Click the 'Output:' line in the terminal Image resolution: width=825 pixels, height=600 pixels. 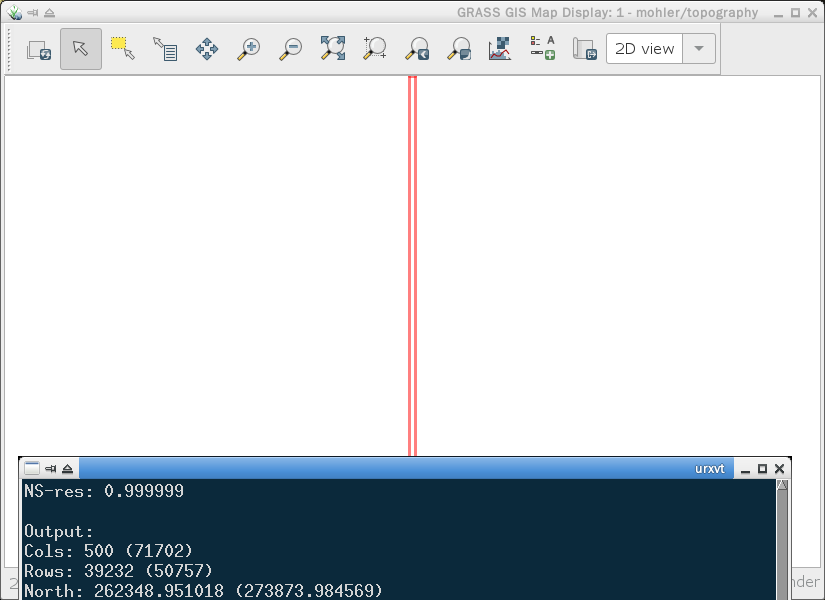(x=59, y=531)
